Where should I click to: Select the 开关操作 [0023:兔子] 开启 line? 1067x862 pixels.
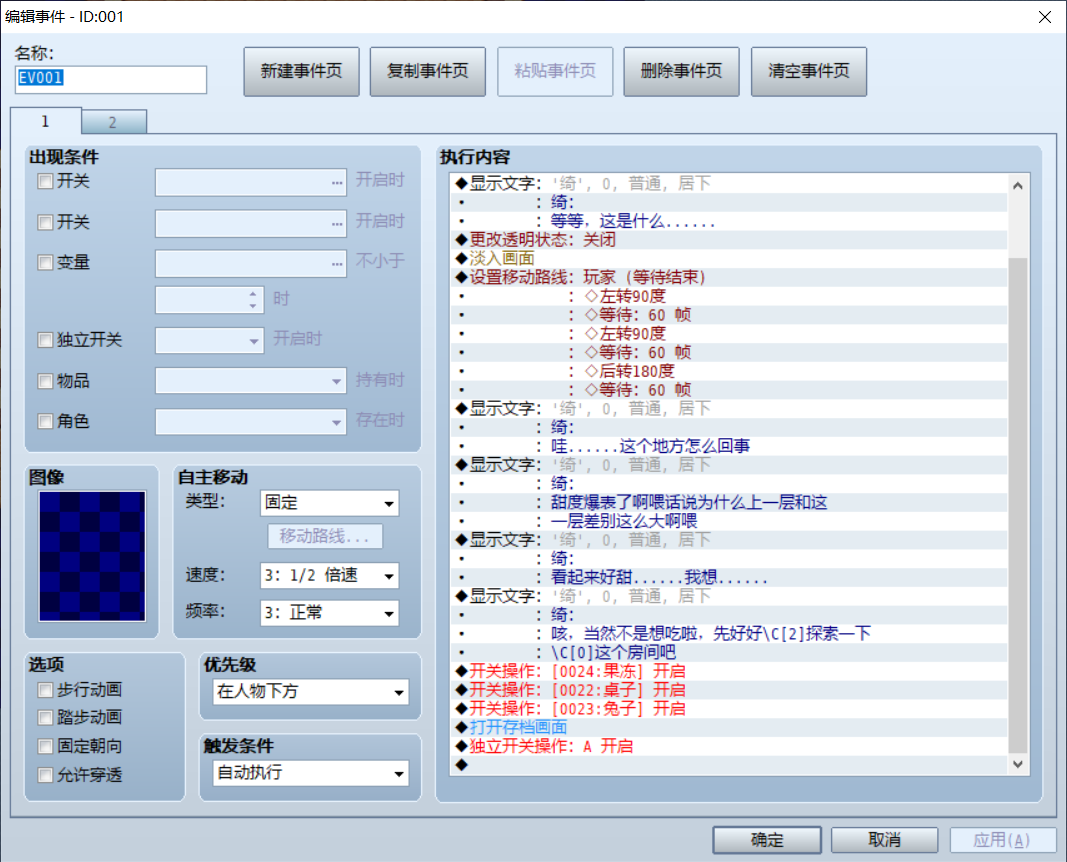pyautogui.click(x=729, y=709)
